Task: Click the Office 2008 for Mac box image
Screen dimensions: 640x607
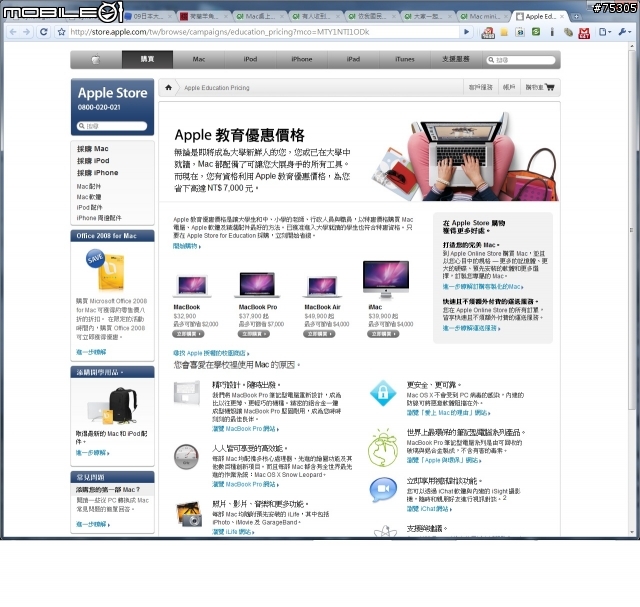Action: (106, 270)
